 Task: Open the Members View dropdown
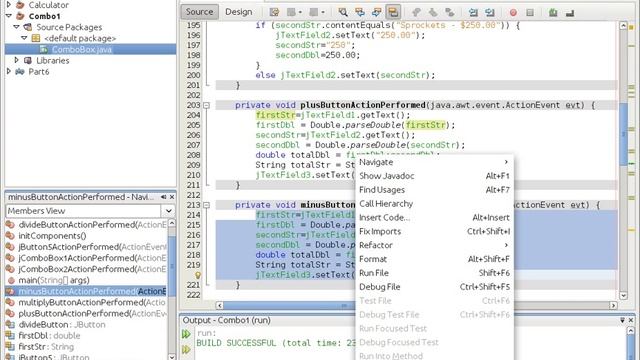[x=169, y=211]
